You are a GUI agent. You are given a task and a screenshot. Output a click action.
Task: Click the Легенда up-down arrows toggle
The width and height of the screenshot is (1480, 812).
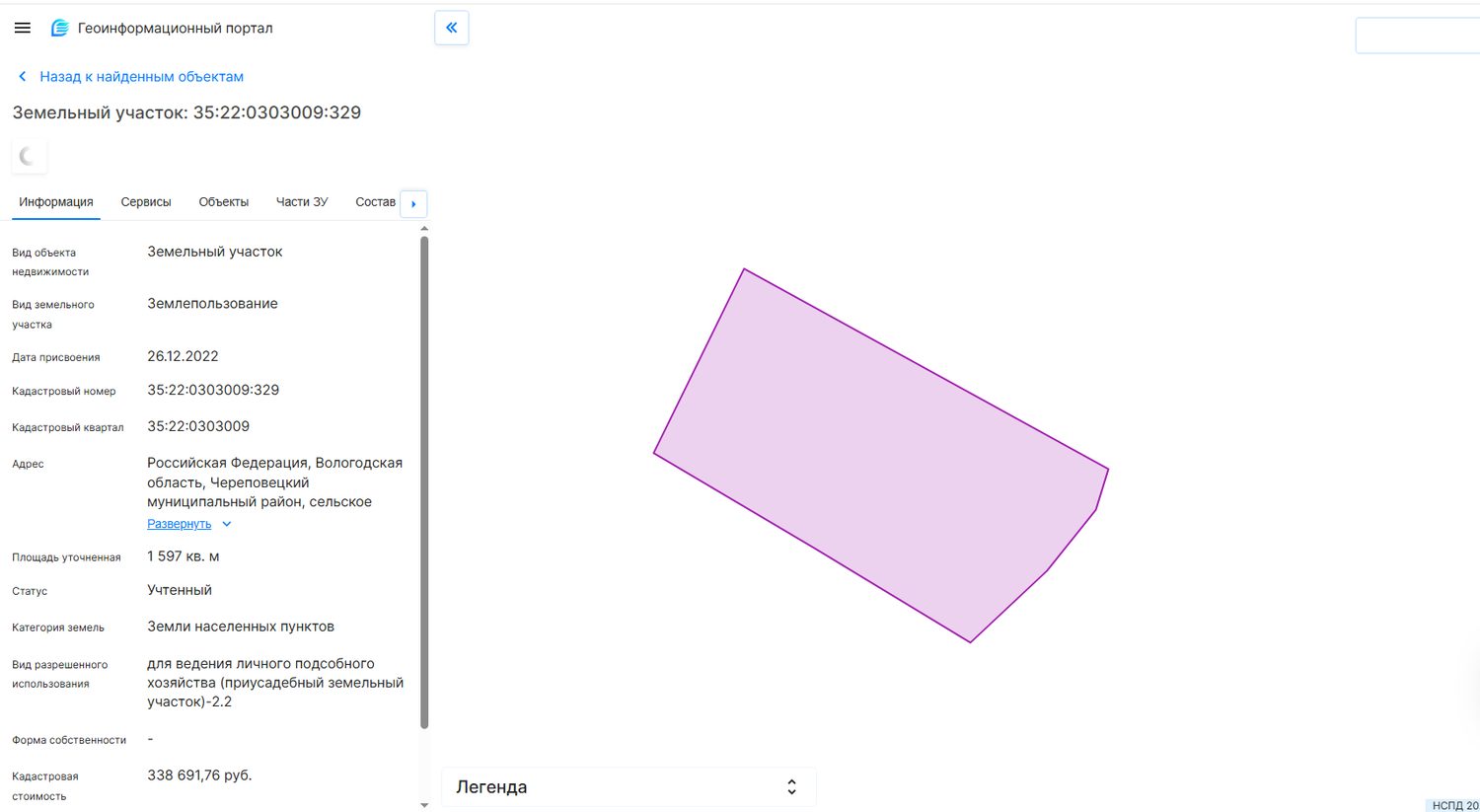point(791,786)
